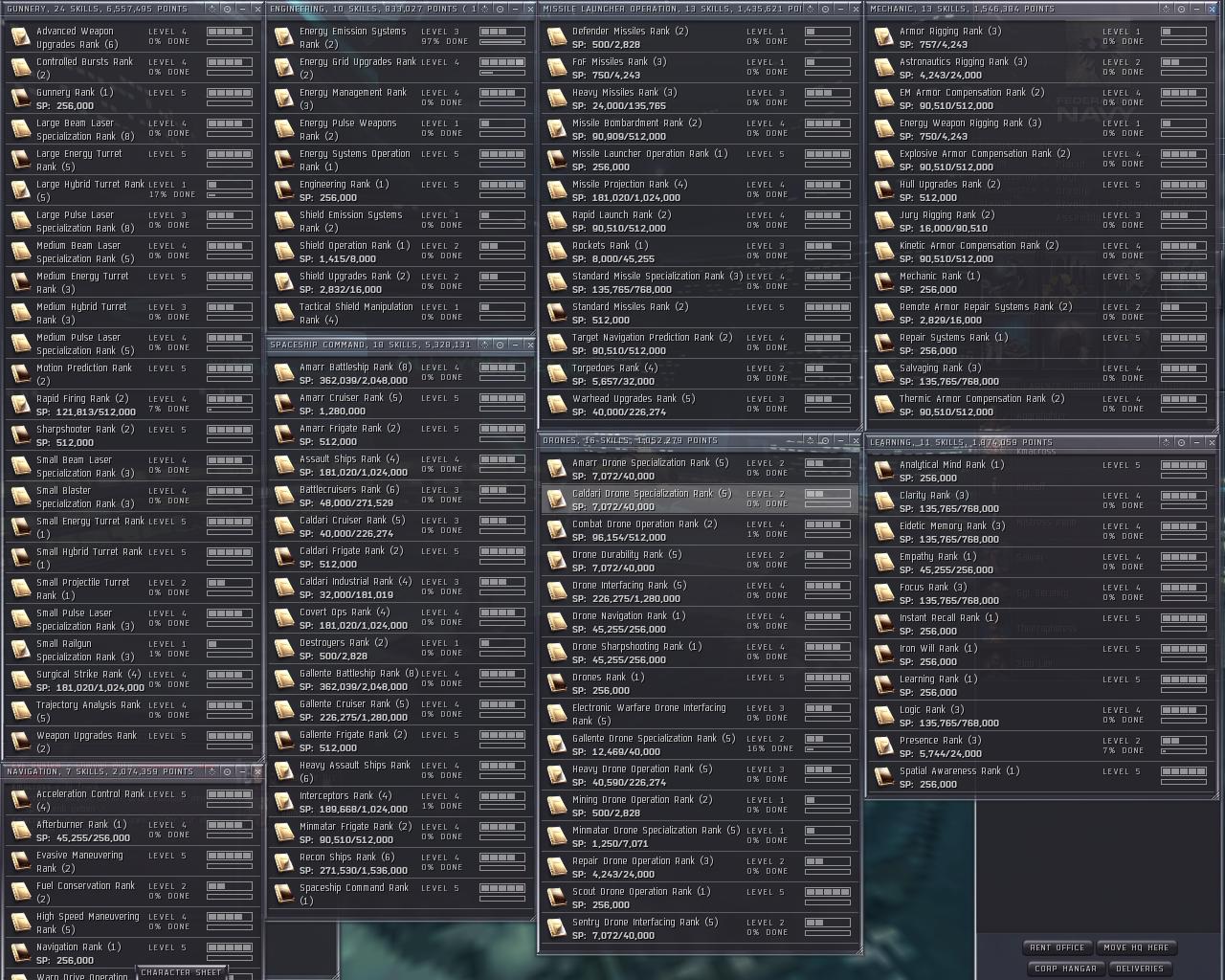Select the Spatial Awareness skill book icon
1225x980 pixels.
point(883,777)
